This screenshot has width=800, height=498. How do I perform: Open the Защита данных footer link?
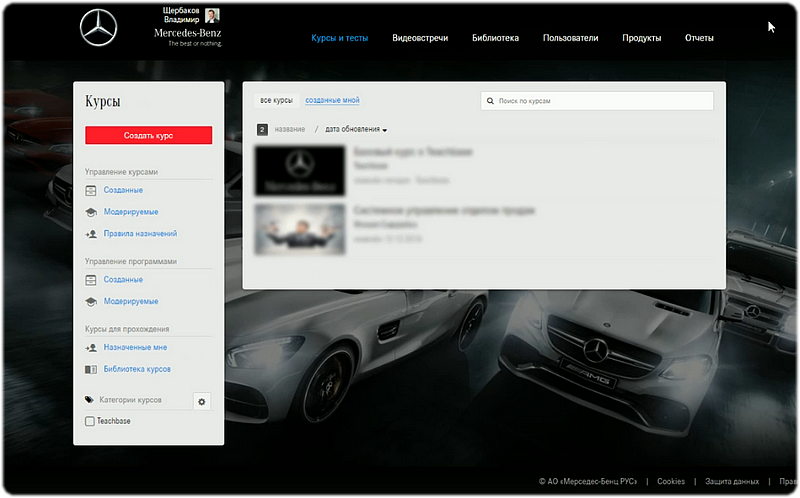pyautogui.click(x=732, y=482)
